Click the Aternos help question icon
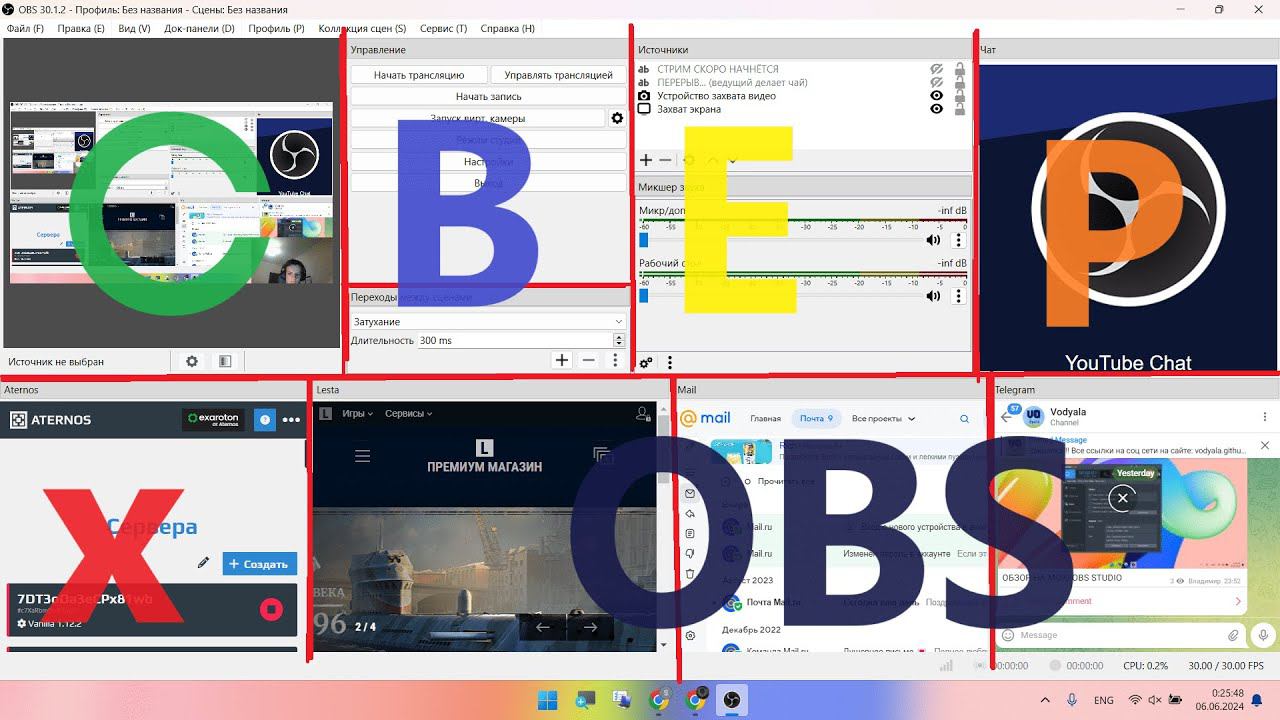1280x720 pixels. [x=264, y=420]
